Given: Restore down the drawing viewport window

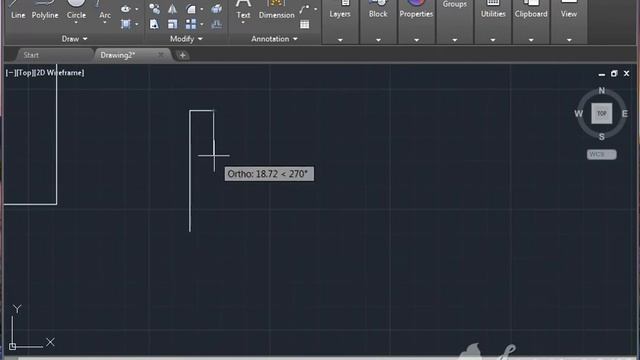Looking at the screenshot, I should click(x=614, y=73).
